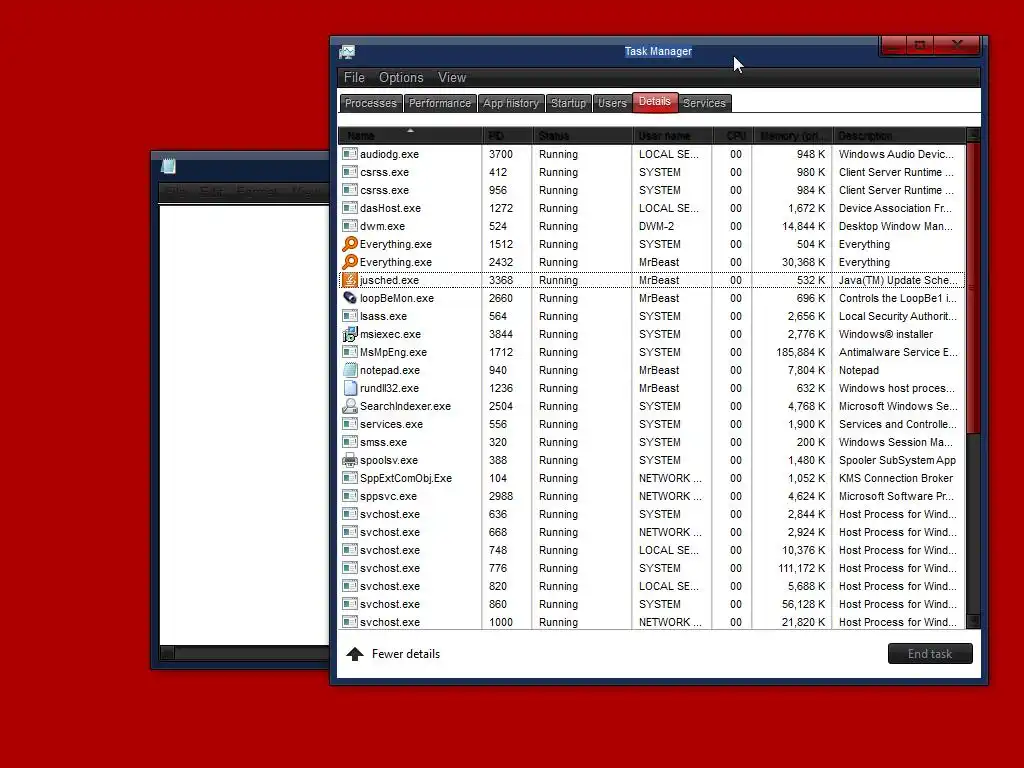Click the scrollbar down arrow in process list

tap(973, 620)
